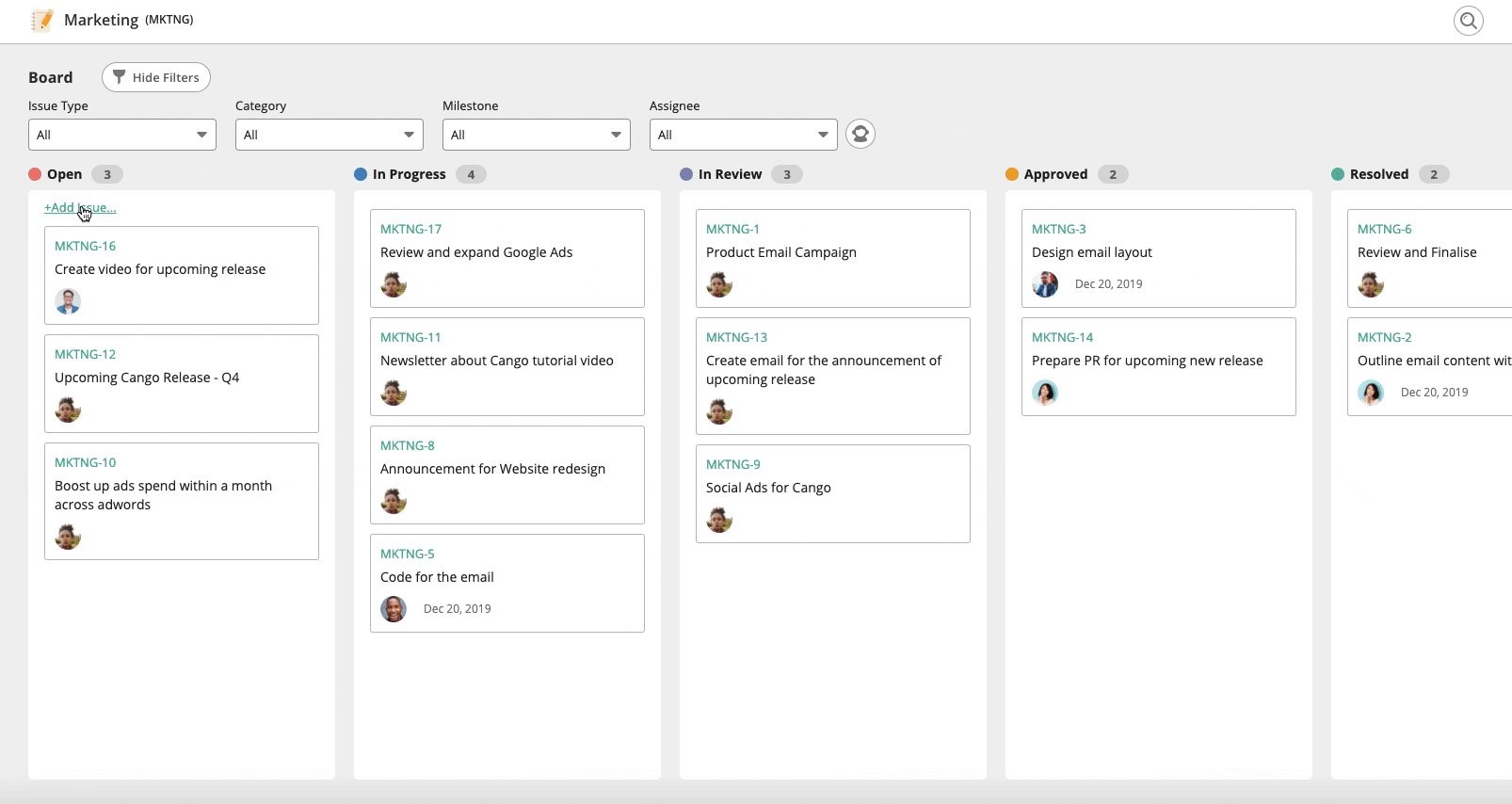Click the red Open status dot
1512x804 pixels.
coord(35,174)
